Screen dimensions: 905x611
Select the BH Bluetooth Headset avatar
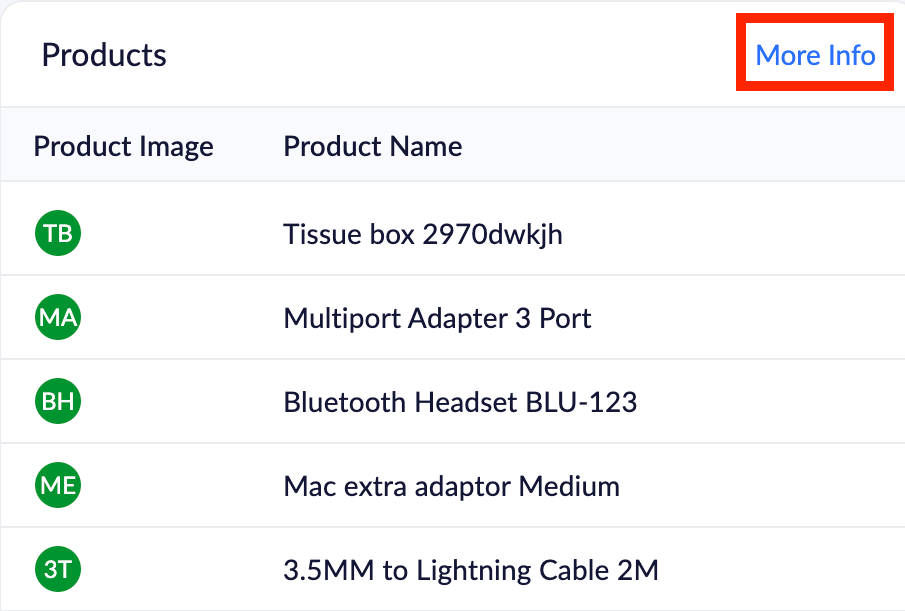pos(58,401)
